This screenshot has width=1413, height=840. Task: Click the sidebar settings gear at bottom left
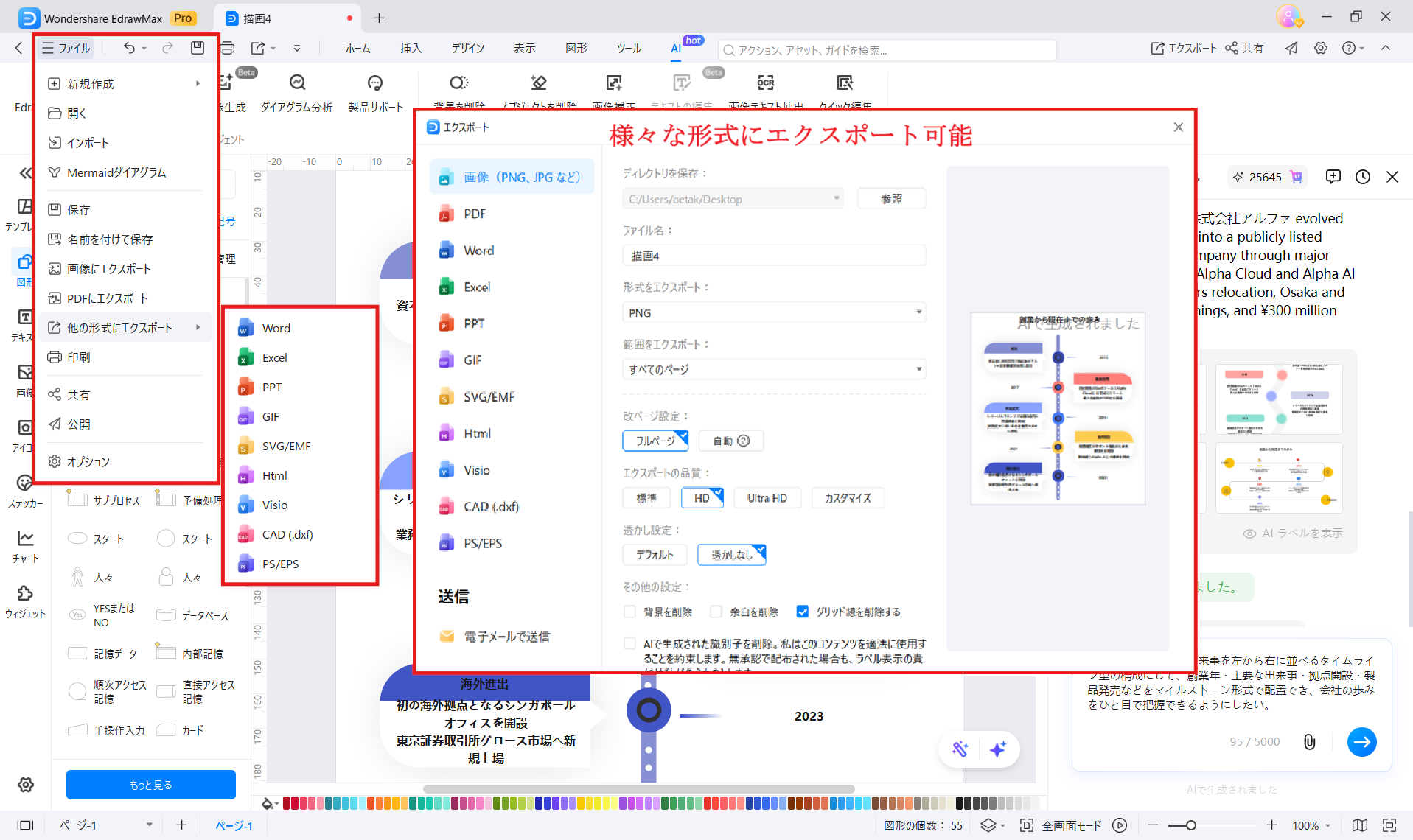[26, 785]
